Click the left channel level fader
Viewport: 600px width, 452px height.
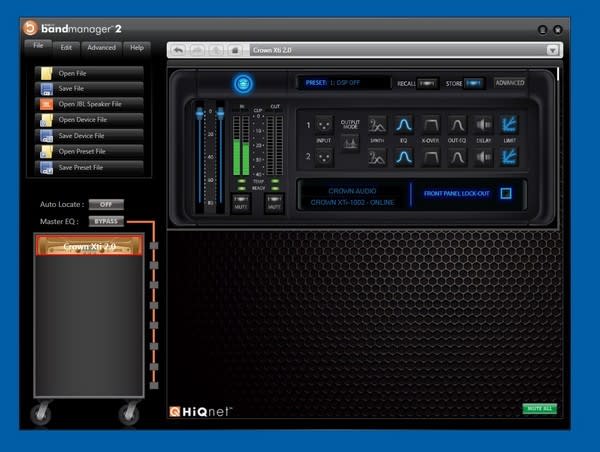point(199,113)
